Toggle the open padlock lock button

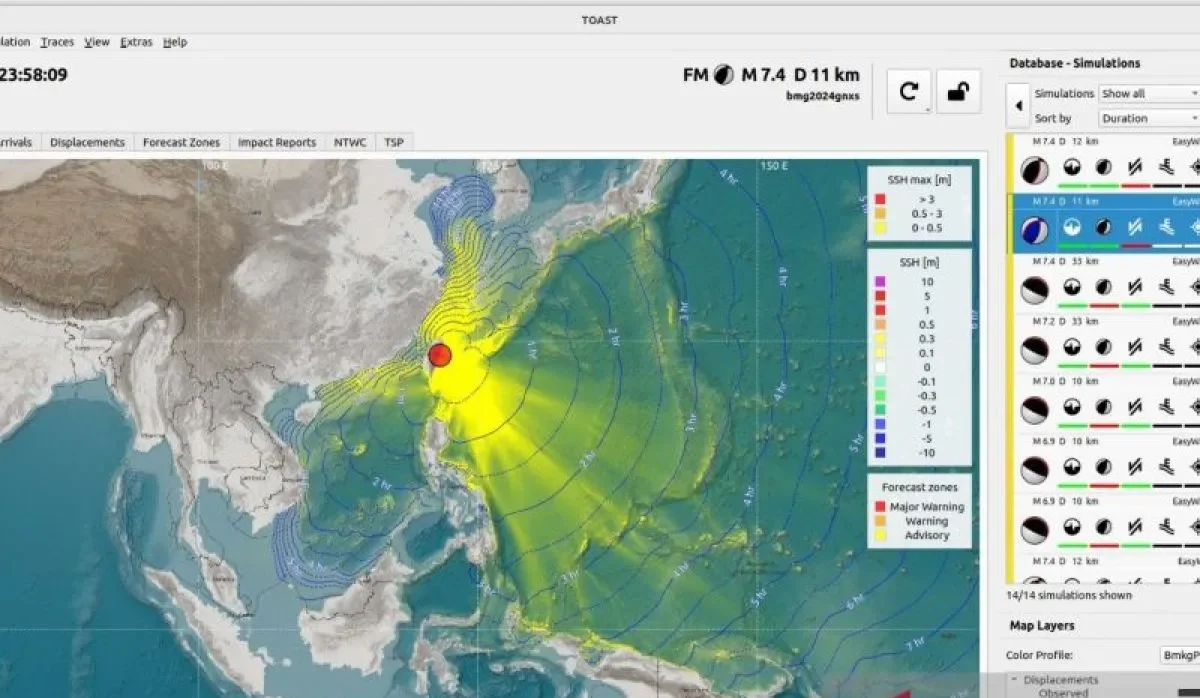(x=958, y=92)
